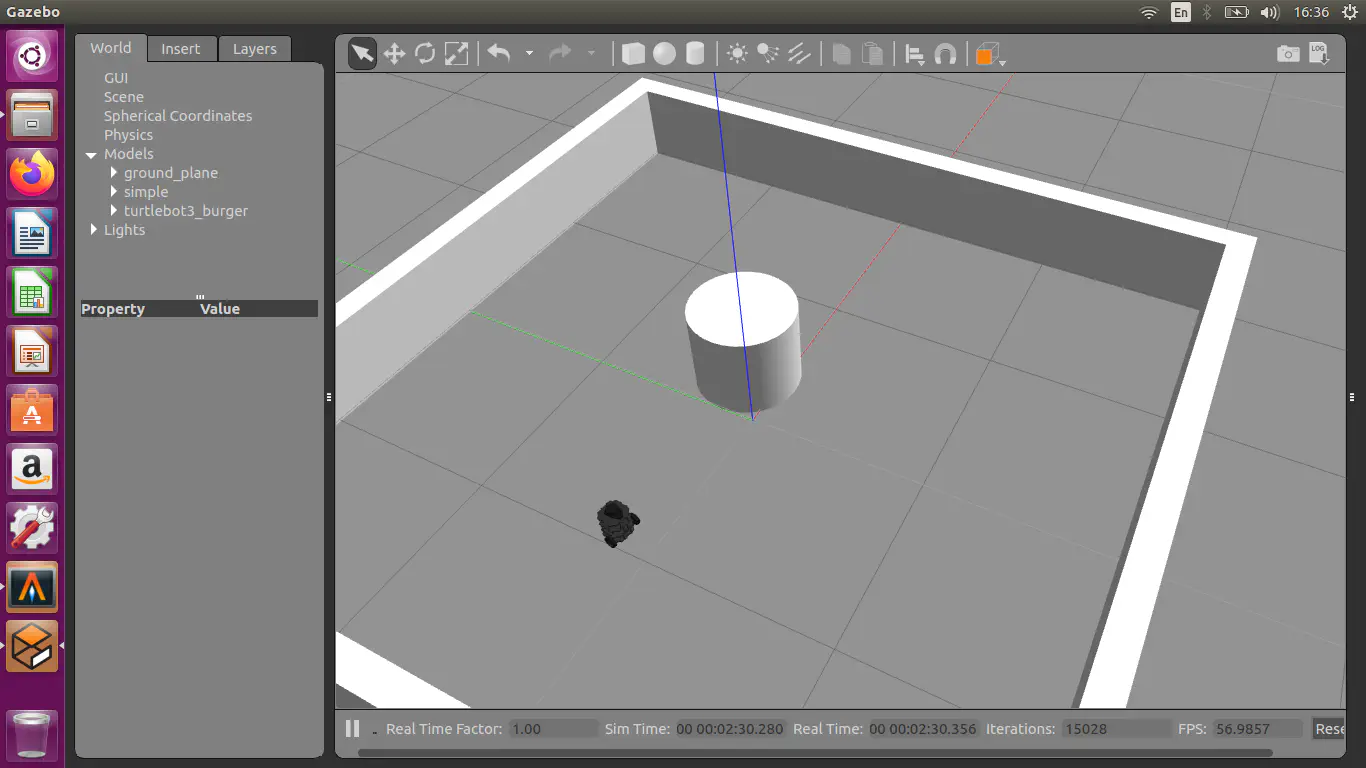Select GUI in the world tree
Viewport: 1366px width, 768px height.
coord(116,78)
